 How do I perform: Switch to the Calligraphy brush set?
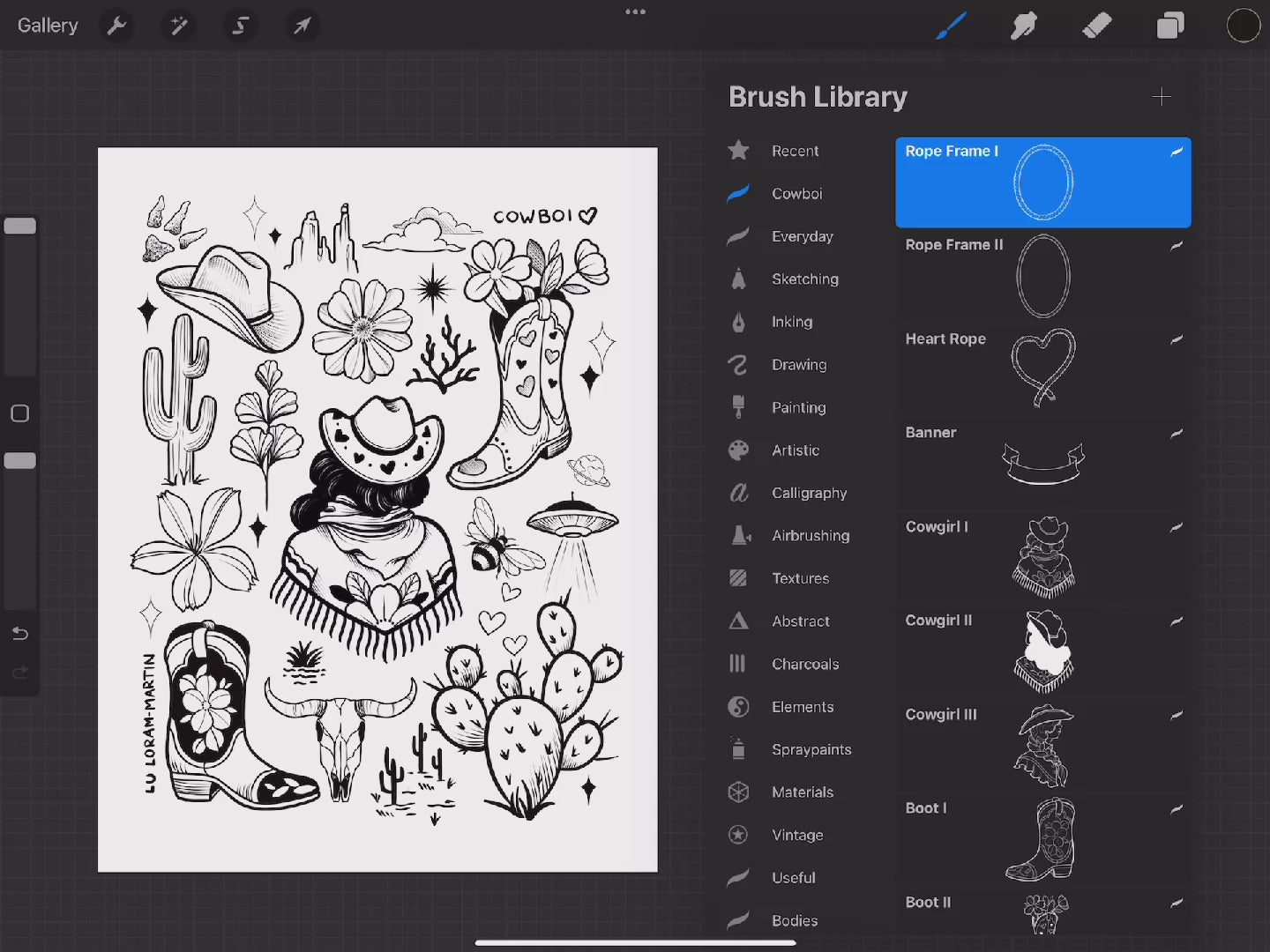coord(808,493)
